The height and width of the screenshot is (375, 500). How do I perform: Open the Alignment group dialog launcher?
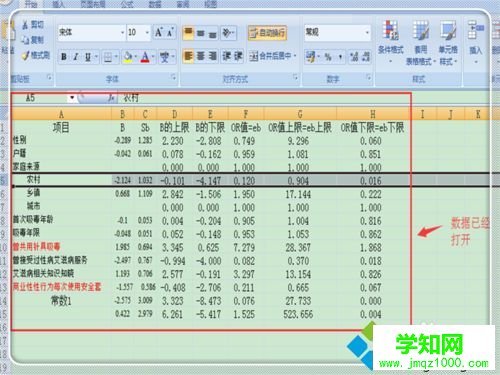tap(295, 77)
